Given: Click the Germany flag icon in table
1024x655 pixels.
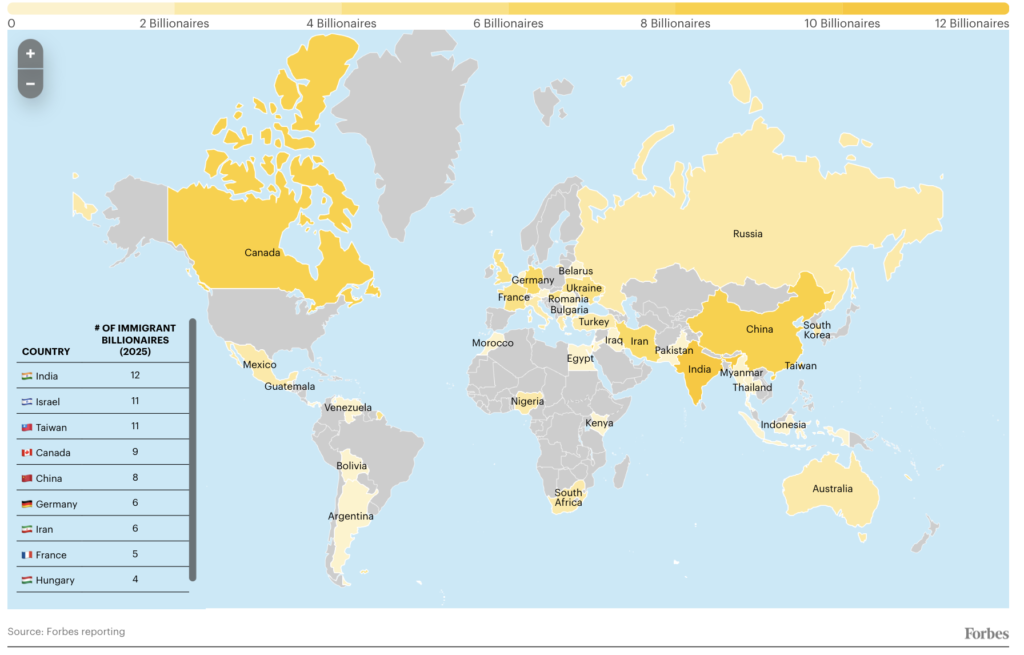Looking at the screenshot, I should pyautogui.click(x=26, y=504).
